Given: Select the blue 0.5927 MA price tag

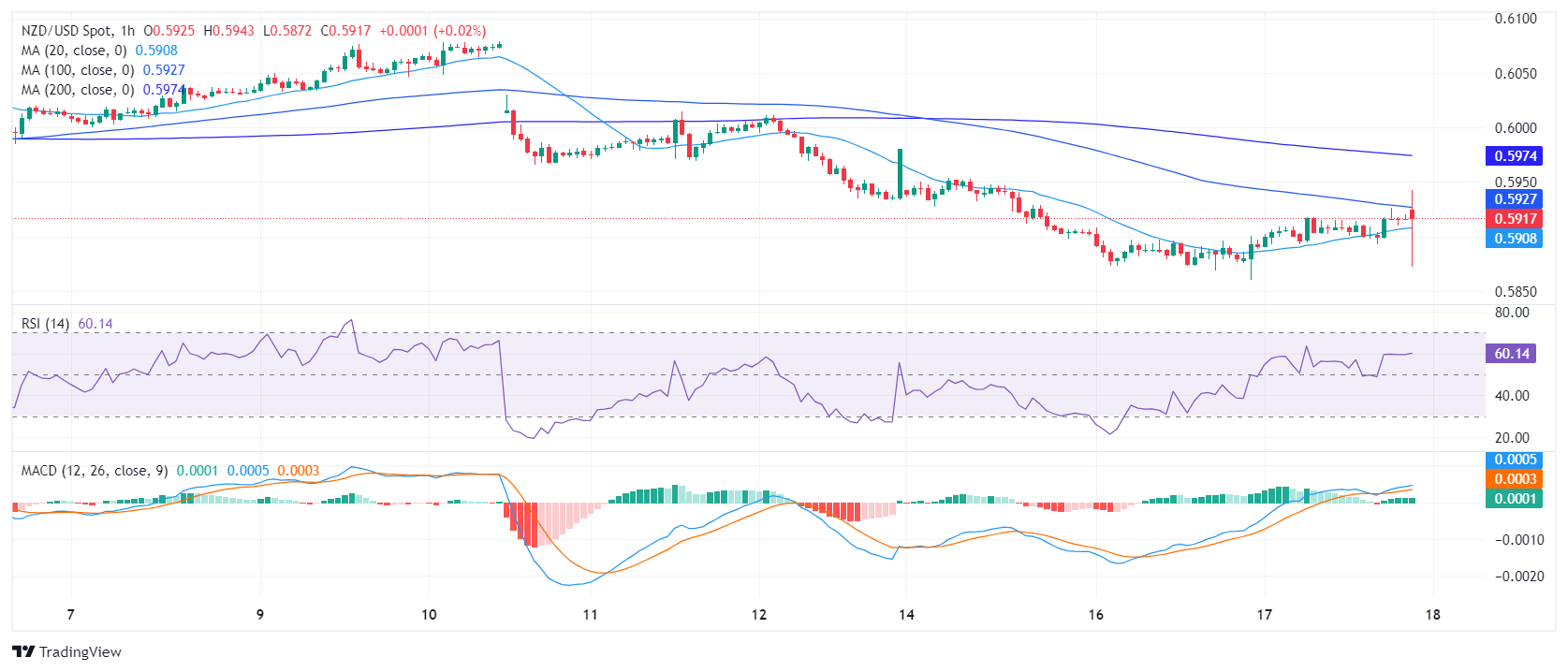Looking at the screenshot, I should coord(1514,199).
